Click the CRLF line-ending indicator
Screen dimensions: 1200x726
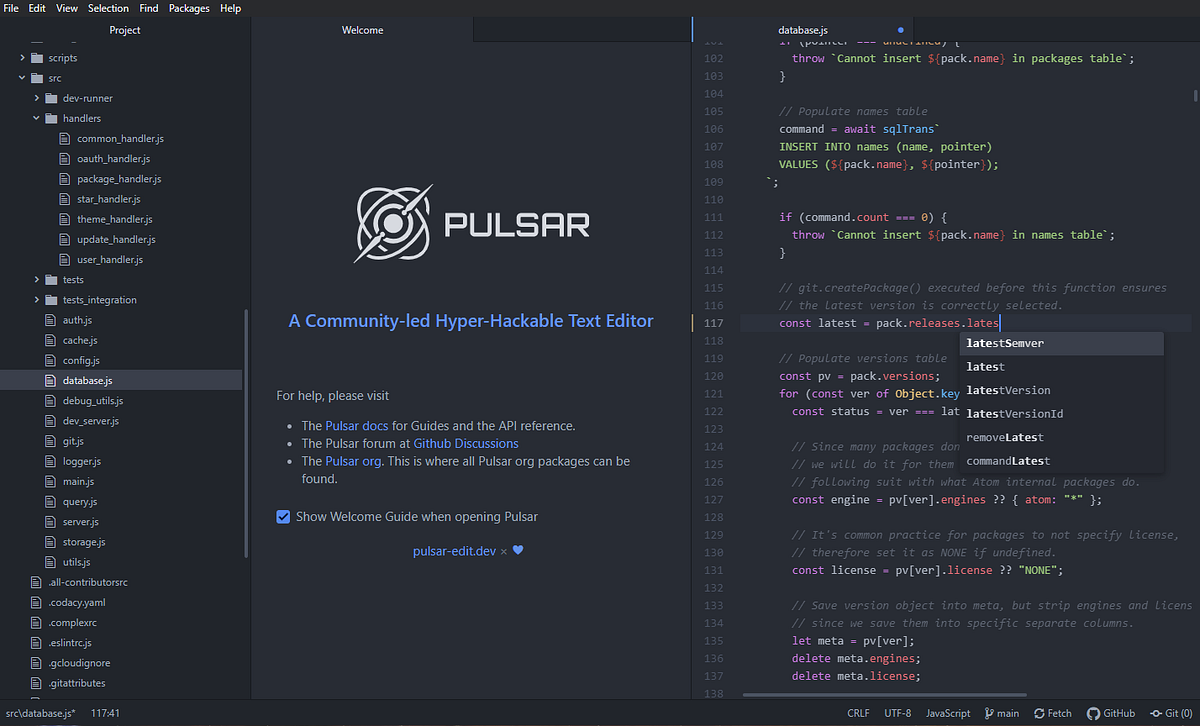tap(858, 713)
